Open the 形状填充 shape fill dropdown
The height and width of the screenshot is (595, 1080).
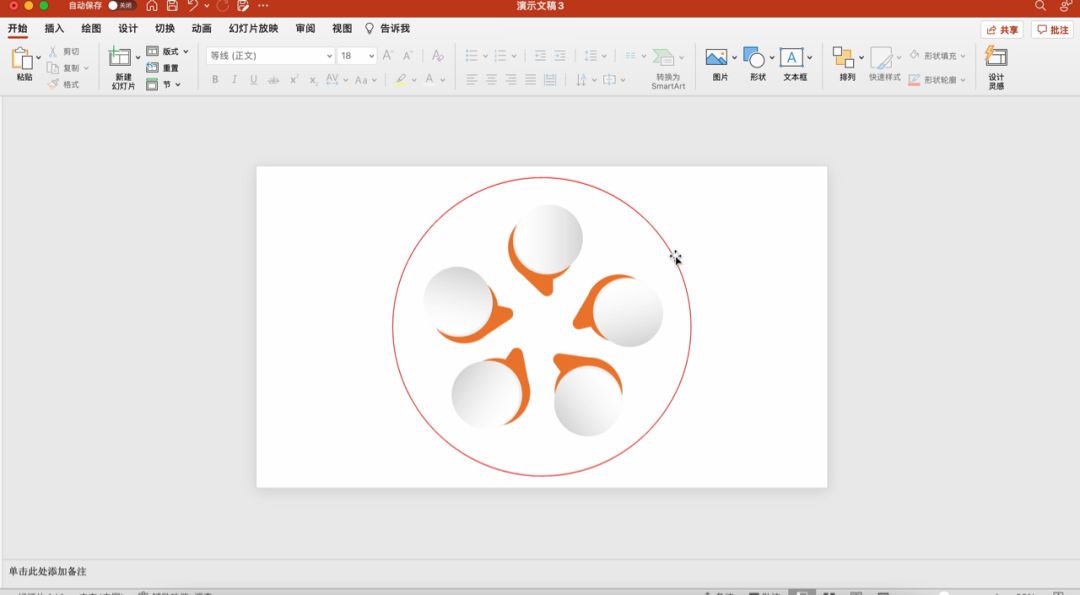point(937,55)
